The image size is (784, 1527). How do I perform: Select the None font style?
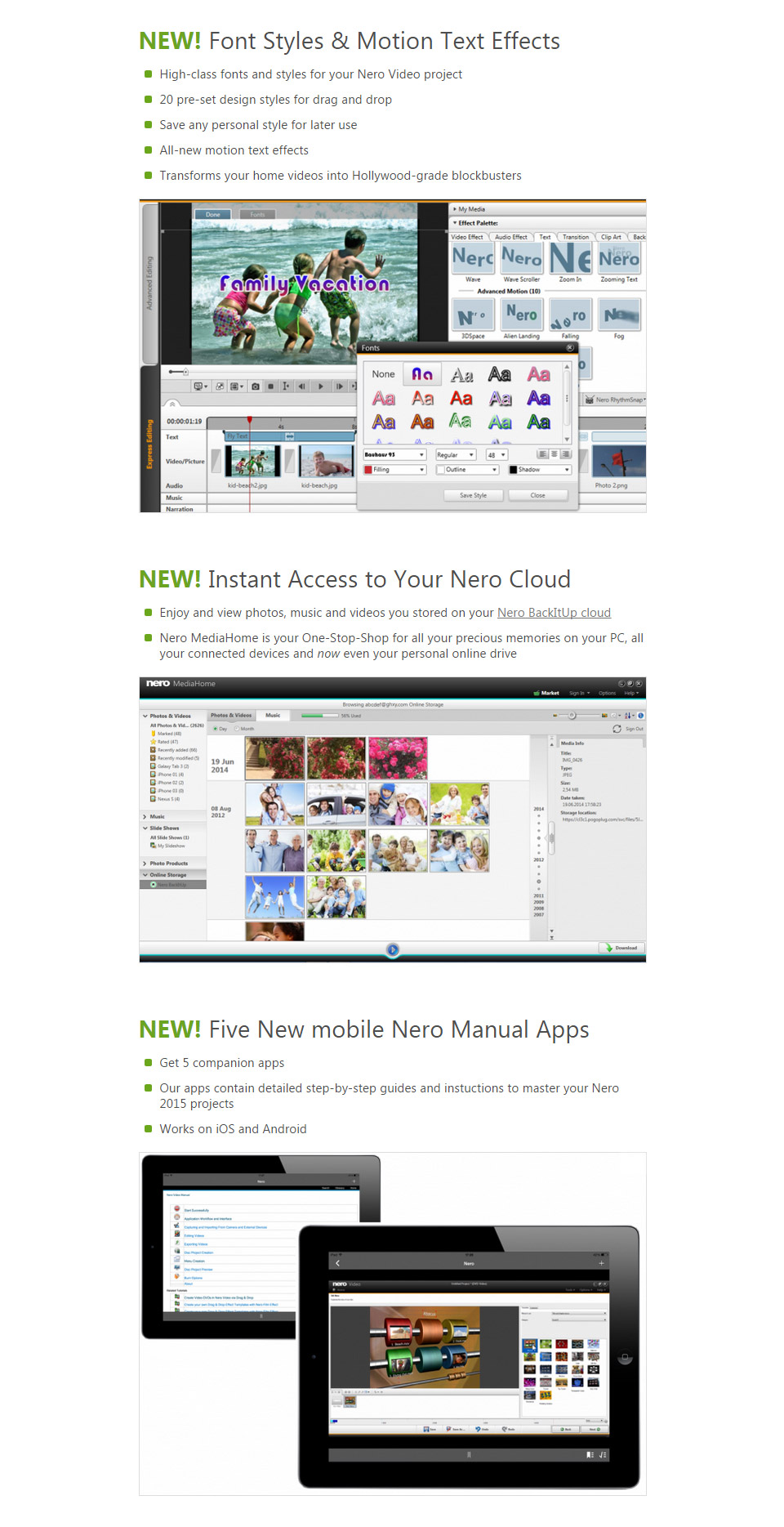pyautogui.click(x=383, y=374)
